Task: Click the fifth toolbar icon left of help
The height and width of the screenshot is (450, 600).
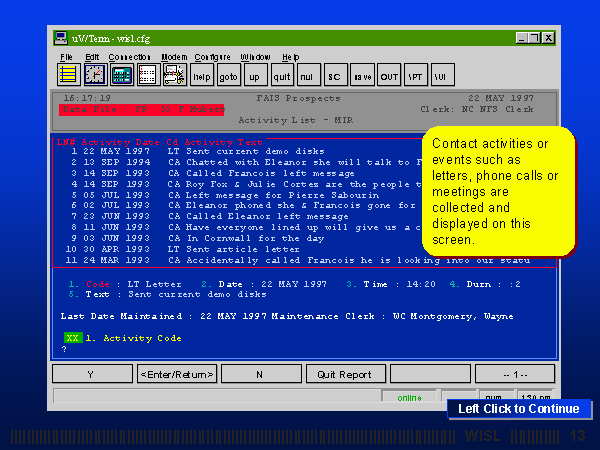Action: pyautogui.click(x=174, y=75)
